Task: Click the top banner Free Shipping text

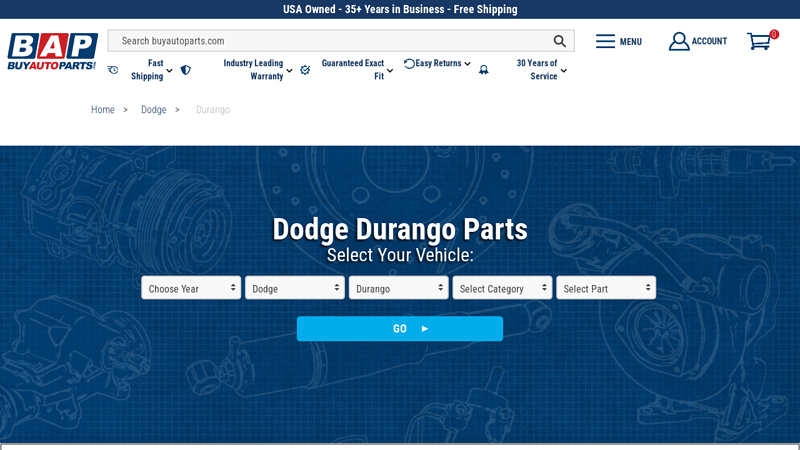Action: tap(485, 9)
